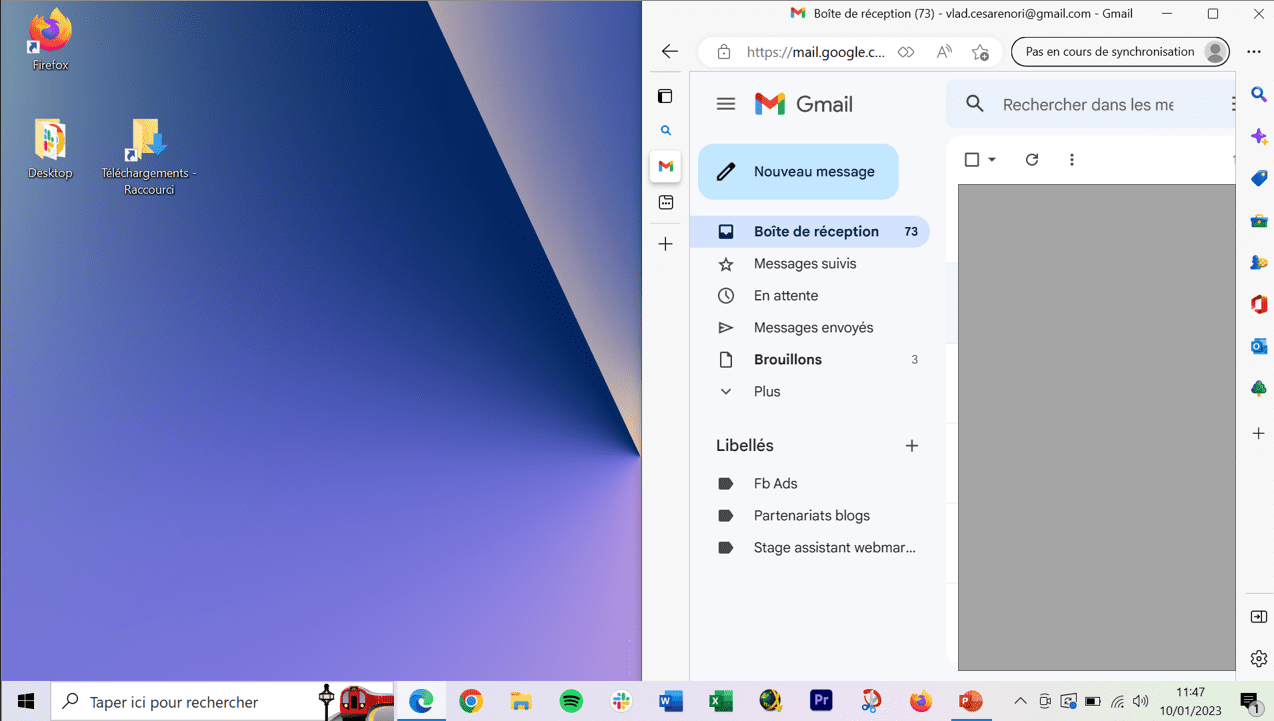
Task: Focus the Rechercher dans les messages field
Action: [1088, 104]
